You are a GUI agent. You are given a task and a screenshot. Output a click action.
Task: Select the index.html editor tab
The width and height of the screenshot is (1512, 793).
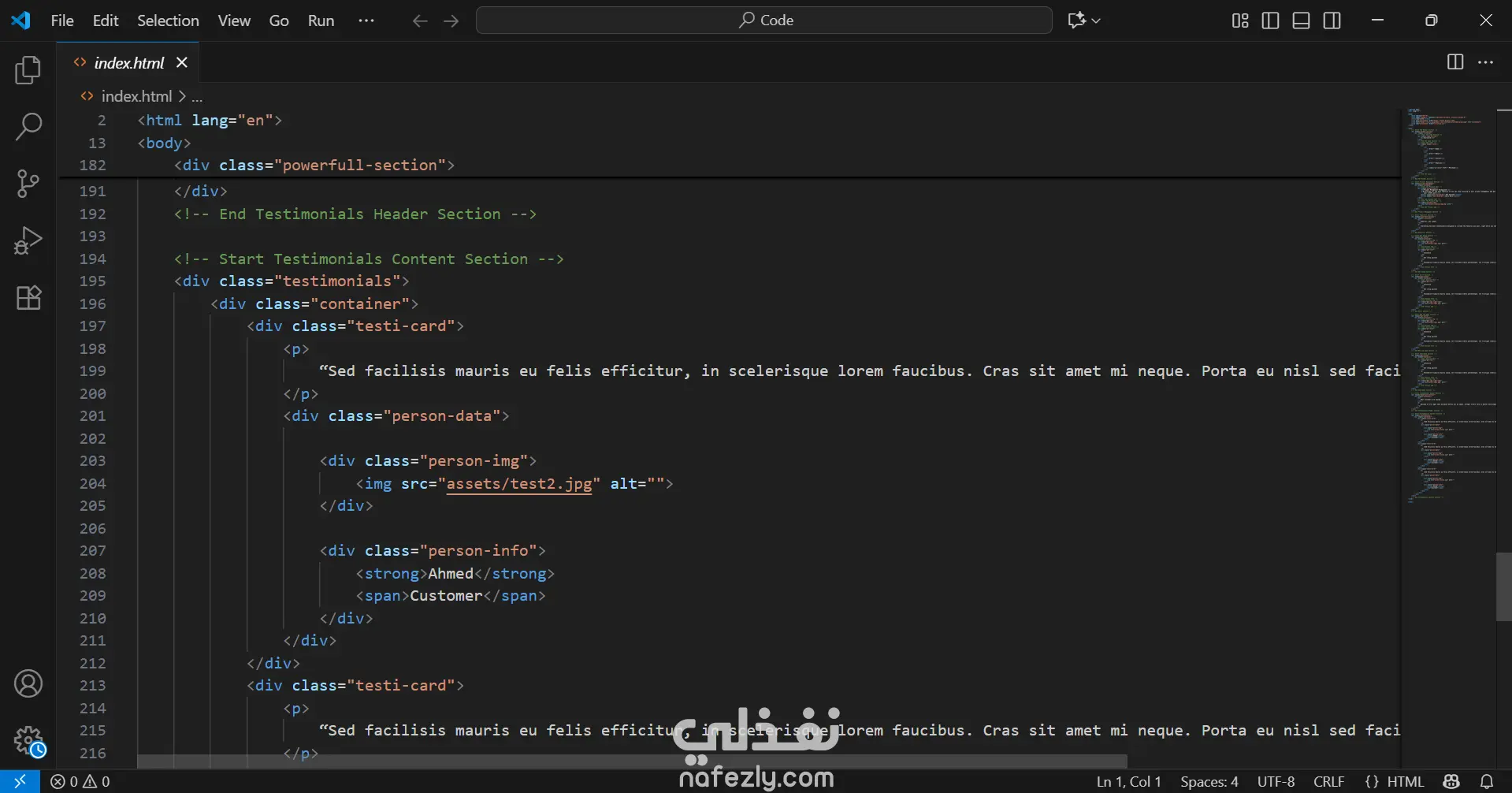[128, 62]
